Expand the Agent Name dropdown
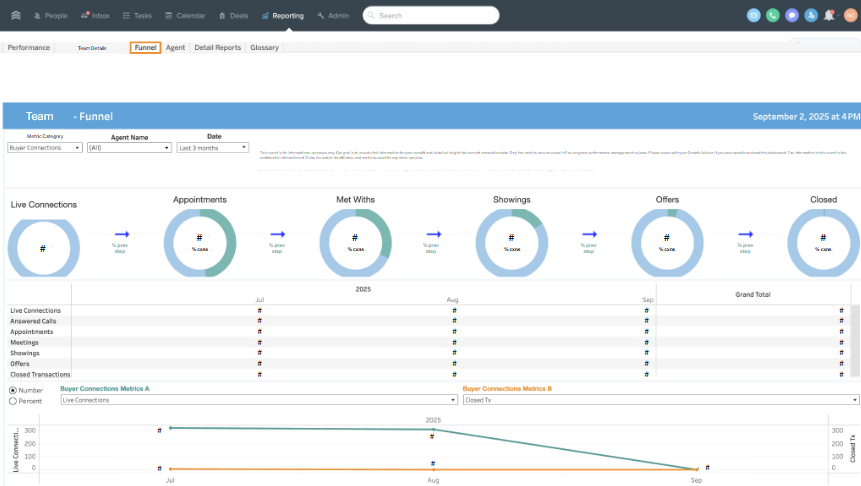 (128, 148)
